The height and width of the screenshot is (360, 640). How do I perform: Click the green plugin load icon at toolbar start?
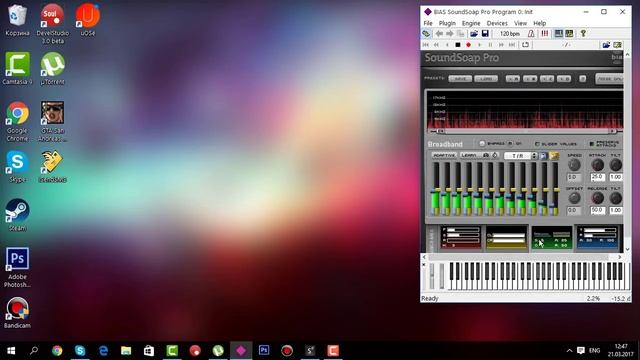coord(426,33)
